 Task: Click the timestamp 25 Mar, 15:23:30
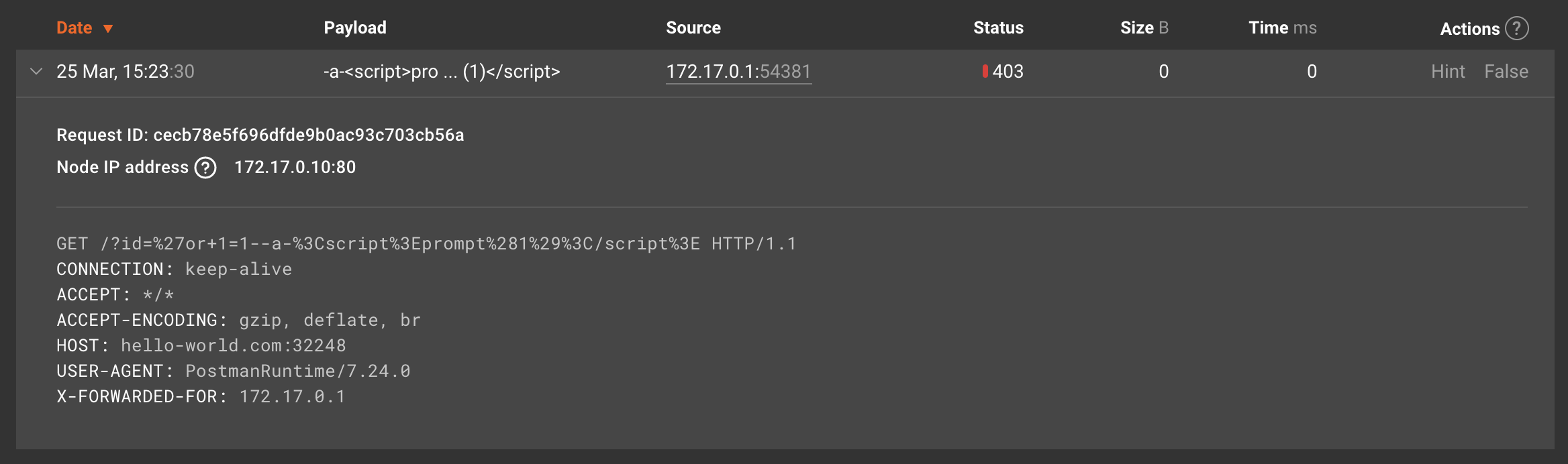126,71
